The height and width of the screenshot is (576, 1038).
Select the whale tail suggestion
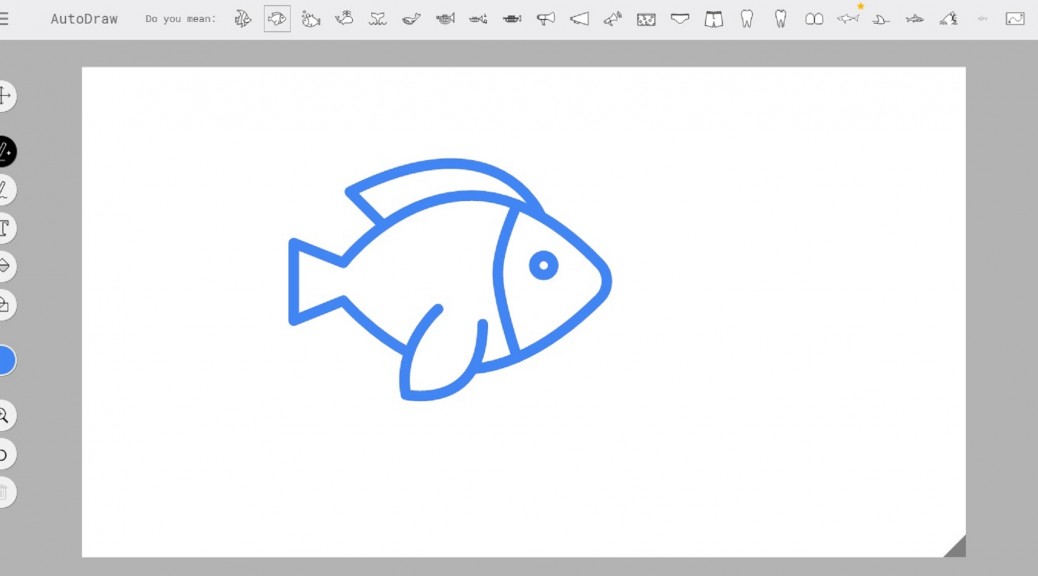(x=379, y=17)
